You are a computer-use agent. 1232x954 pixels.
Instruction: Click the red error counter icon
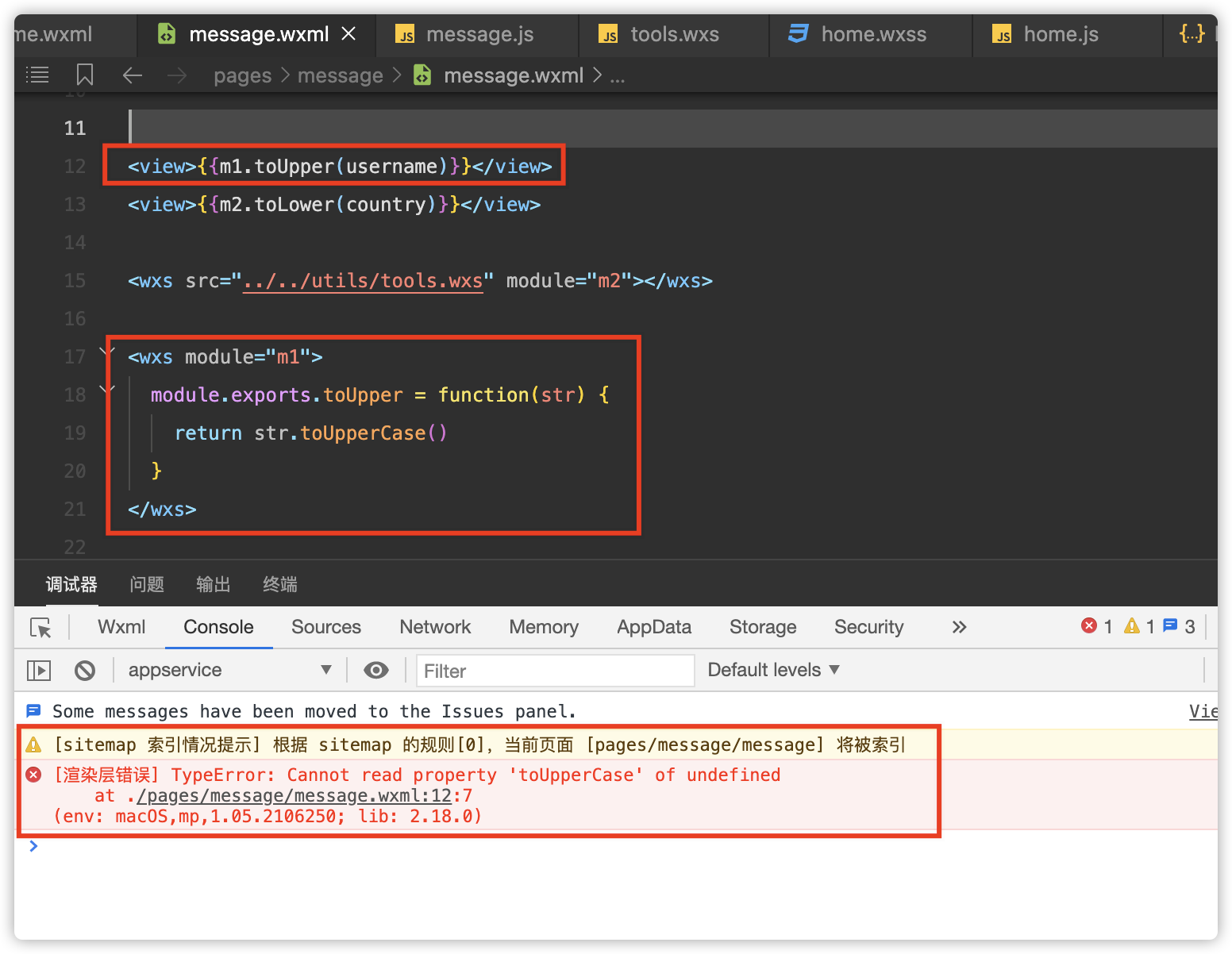point(1089,625)
